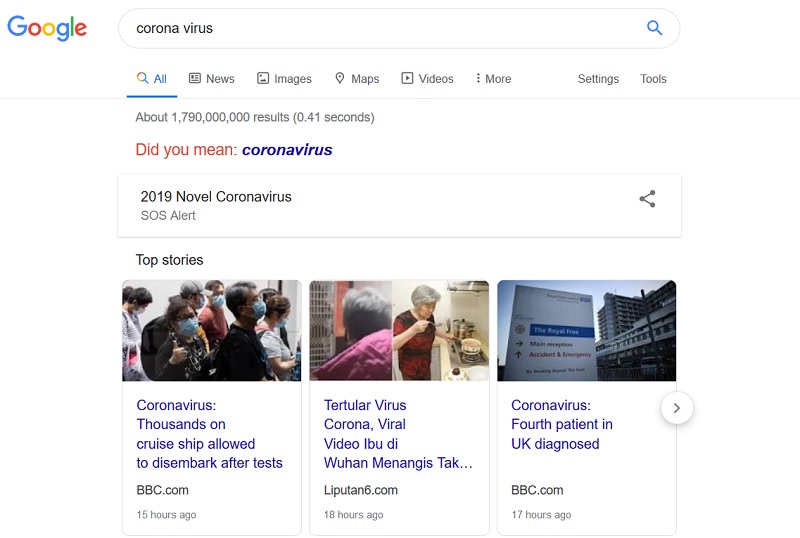800x538 pixels.
Task: Click the next arrow in Top stories carousel
Action: tap(677, 408)
